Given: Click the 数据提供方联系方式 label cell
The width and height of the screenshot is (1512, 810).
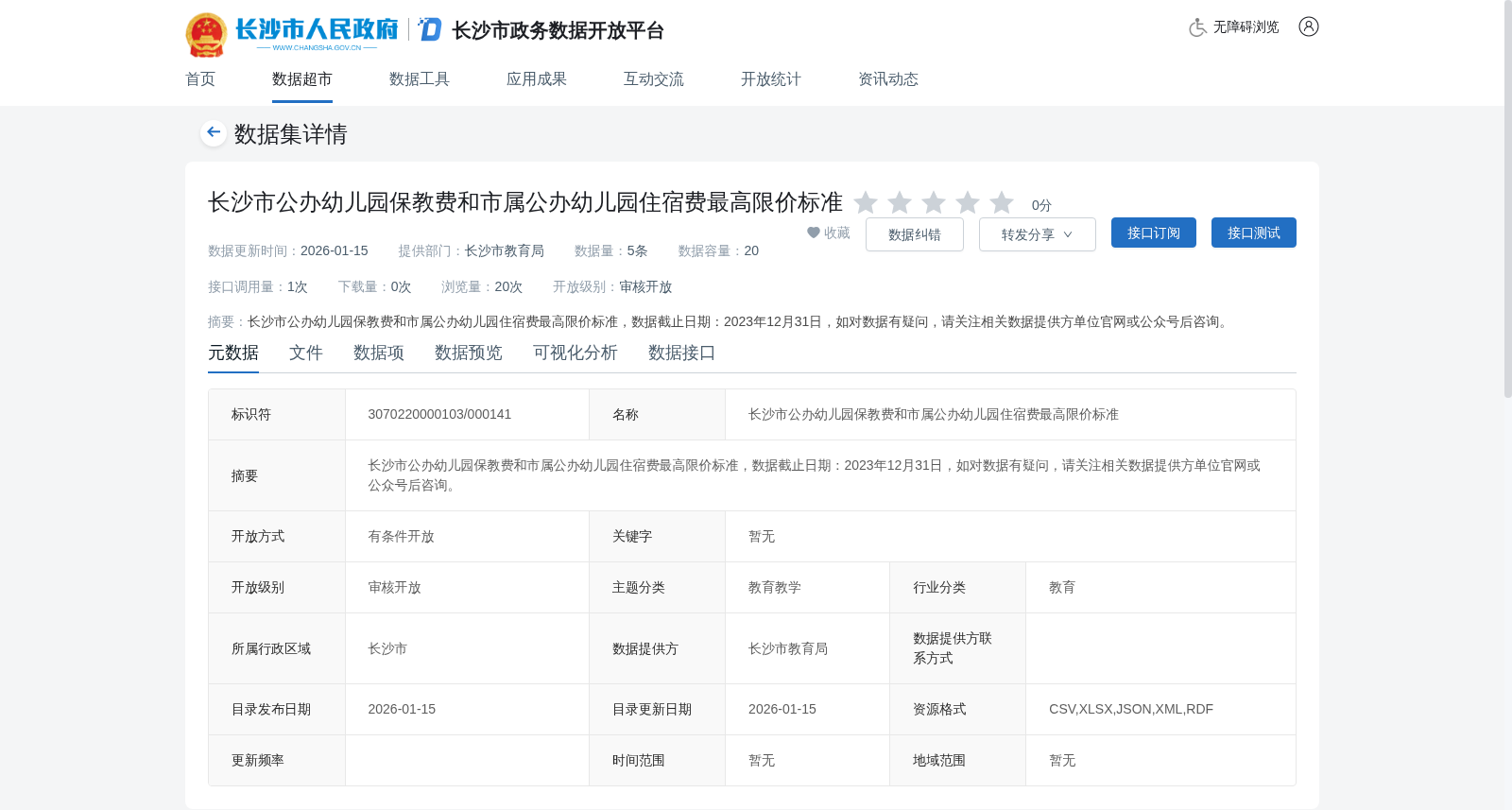Looking at the screenshot, I should click(957, 648).
